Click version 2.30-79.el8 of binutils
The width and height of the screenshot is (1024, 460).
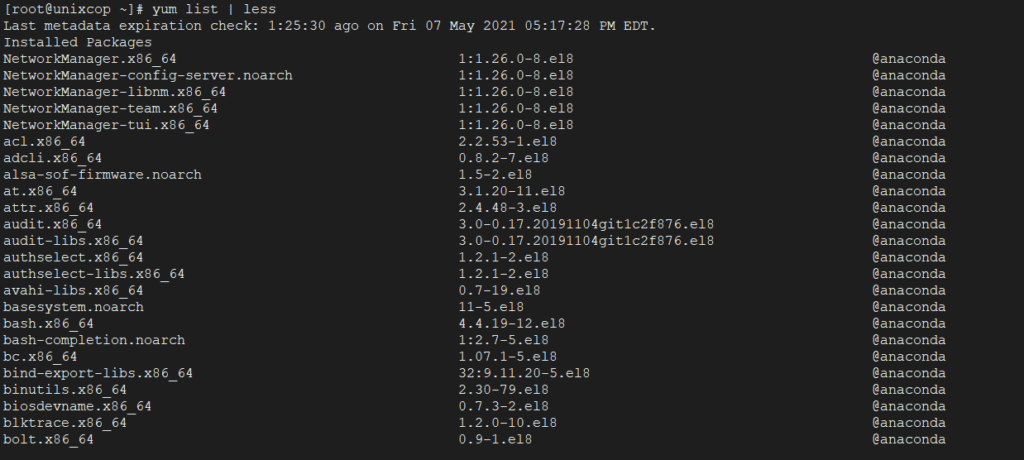click(504, 389)
